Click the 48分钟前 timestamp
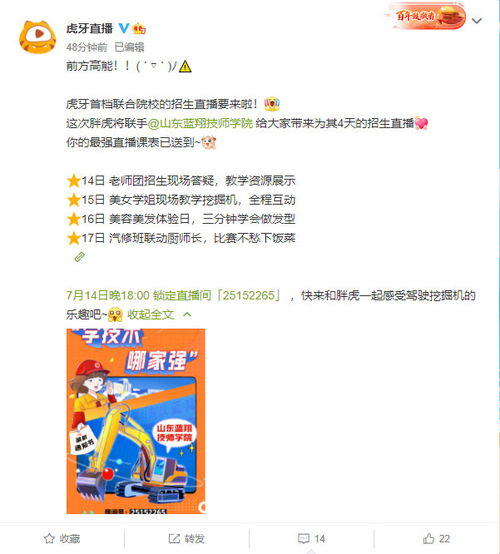Image resolution: width=500 pixels, height=554 pixels. pos(87,47)
